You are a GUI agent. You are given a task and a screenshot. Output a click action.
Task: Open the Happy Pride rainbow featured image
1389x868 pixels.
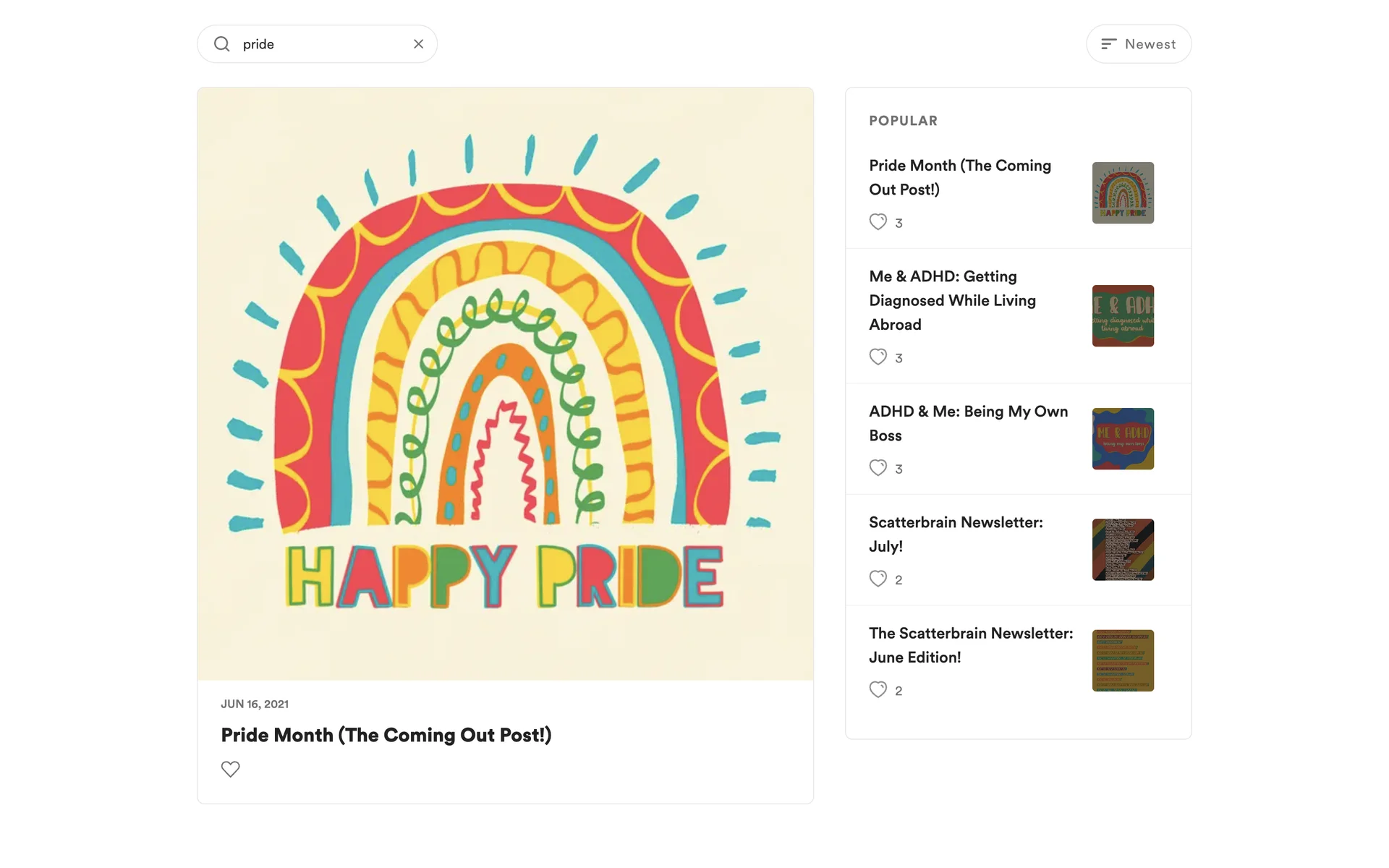(x=505, y=383)
